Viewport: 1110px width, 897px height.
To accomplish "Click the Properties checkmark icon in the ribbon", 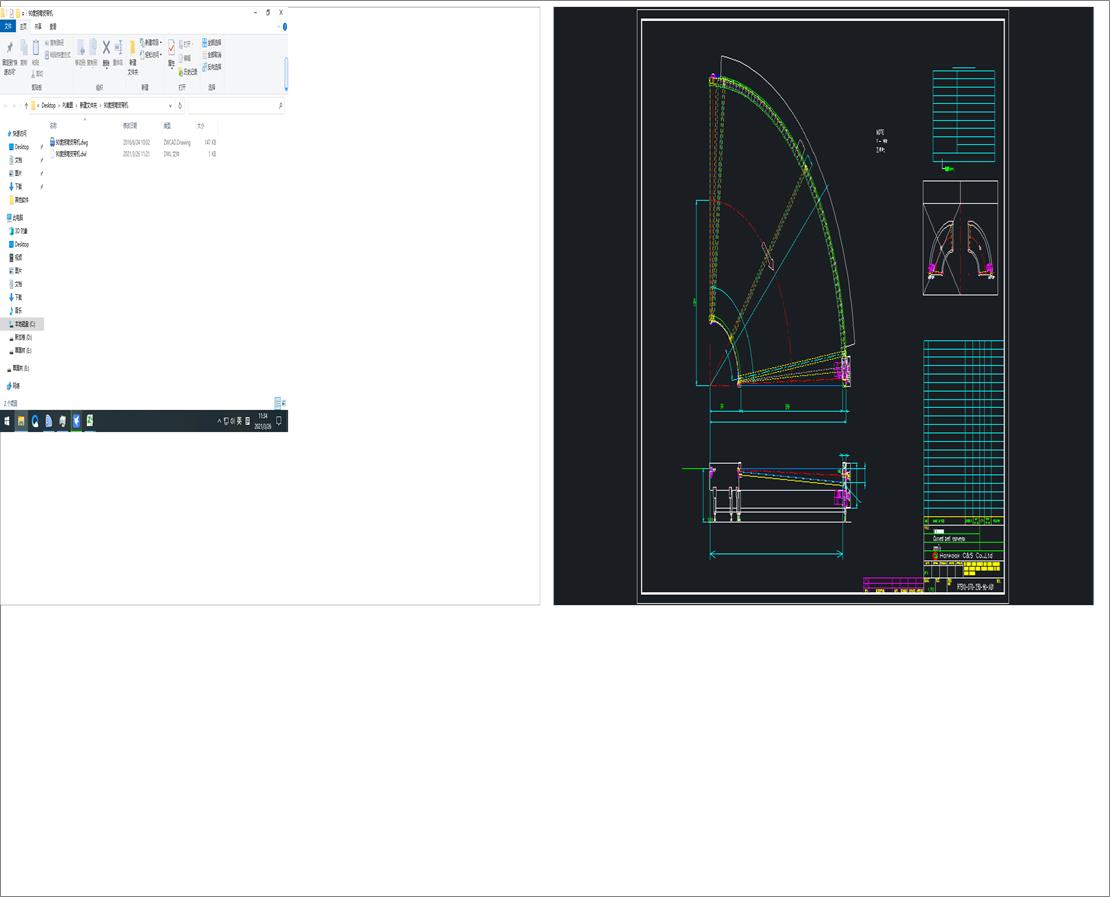I will coord(171,47).
